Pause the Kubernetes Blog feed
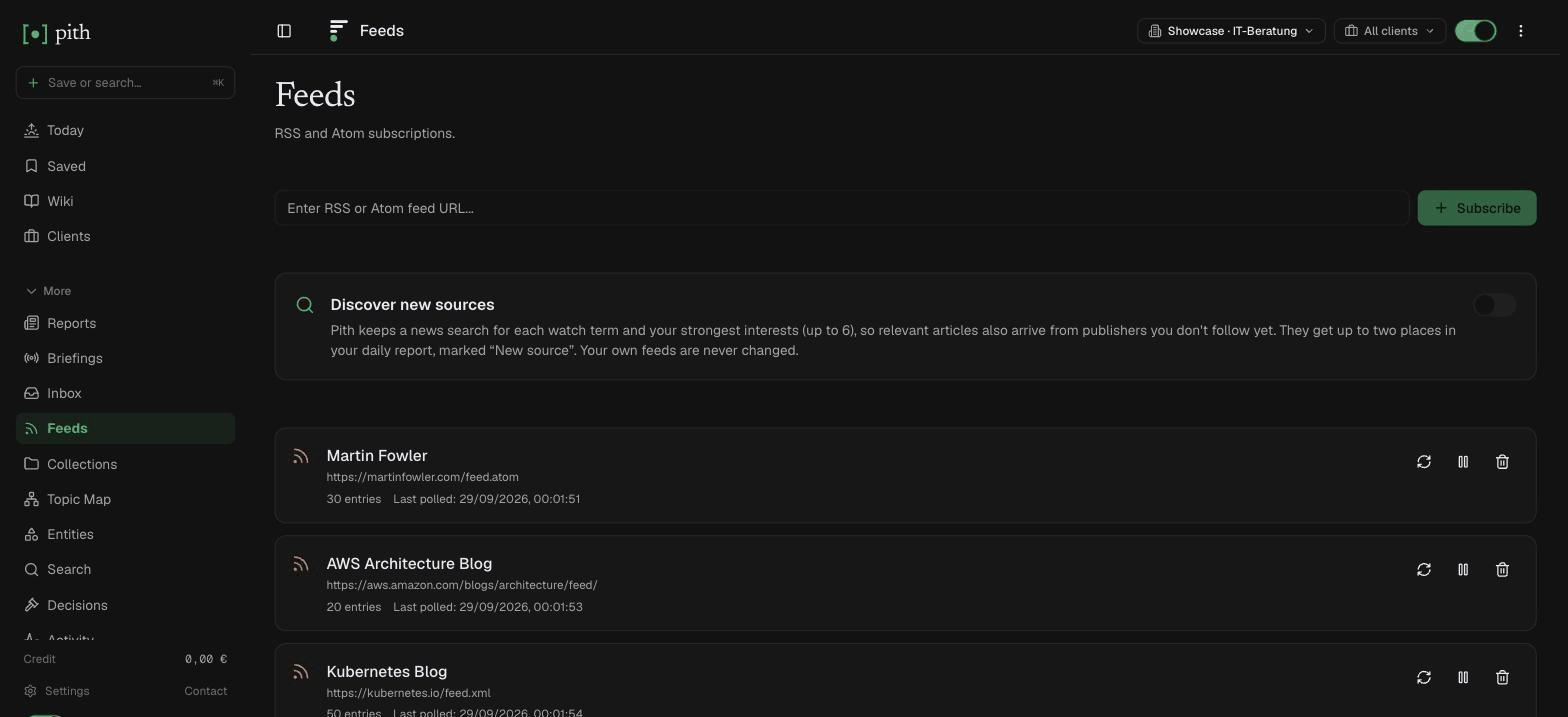This screenshot has width=1568, height=717. coord(1463,678)
